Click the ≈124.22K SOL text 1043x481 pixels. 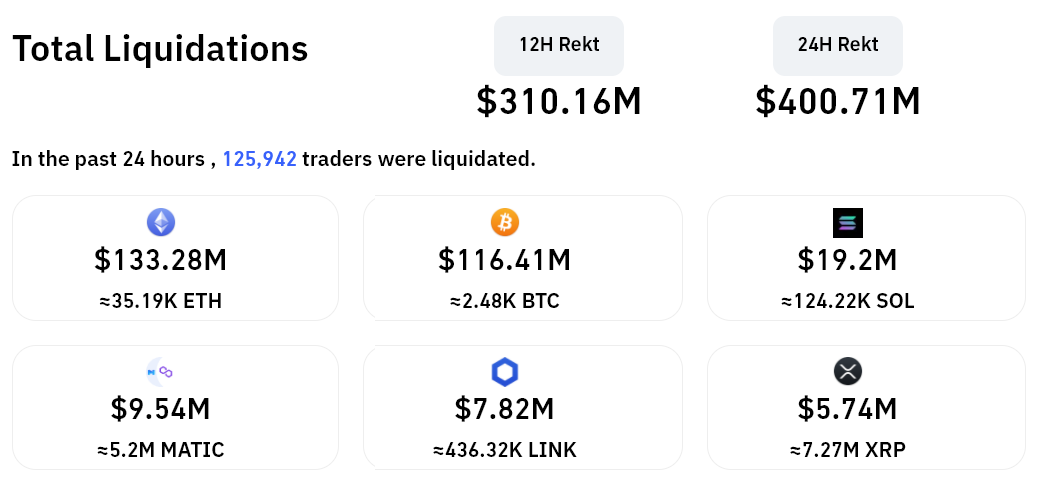point(847,301)
